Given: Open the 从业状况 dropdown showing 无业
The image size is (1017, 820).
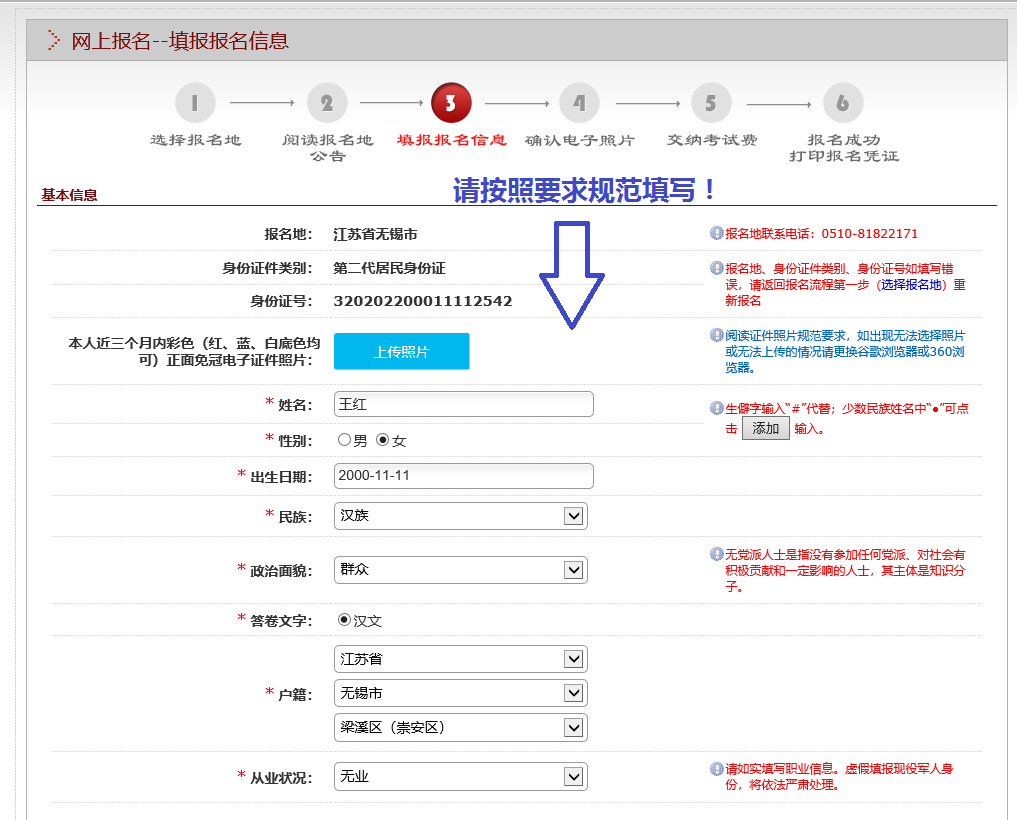Looking at the screenshot, I should click(461, 777).
